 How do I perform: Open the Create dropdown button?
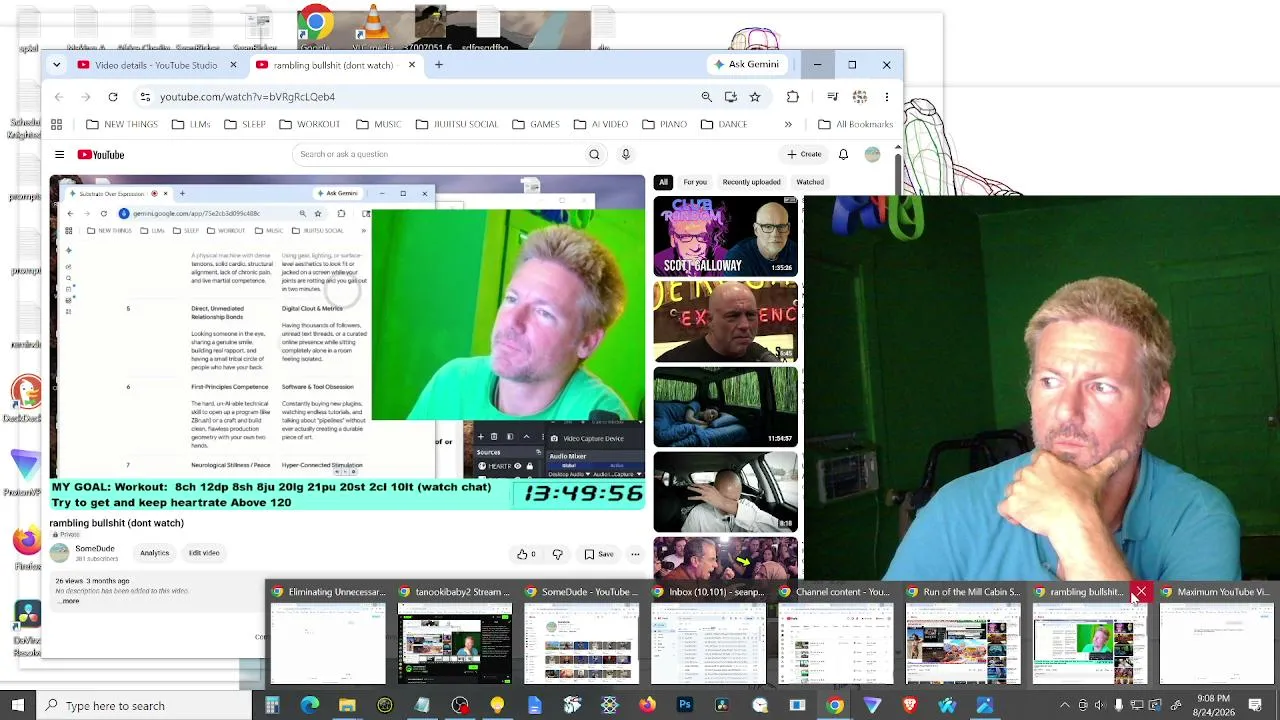click(804, 154)
